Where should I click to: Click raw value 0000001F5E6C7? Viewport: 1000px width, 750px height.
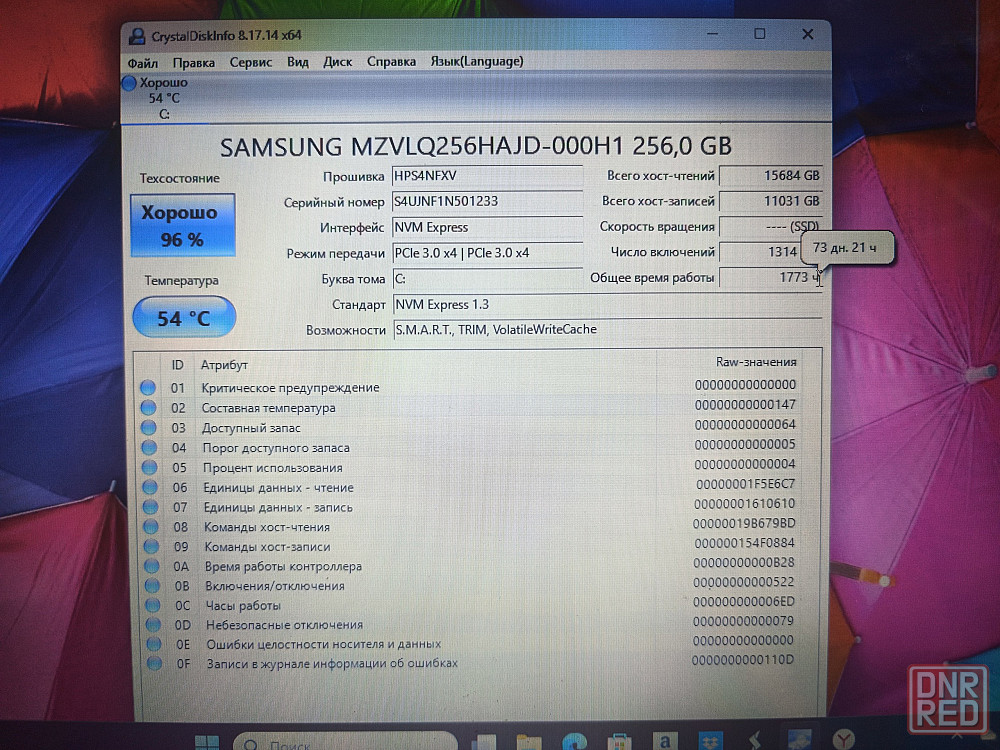tap(746, 484)
